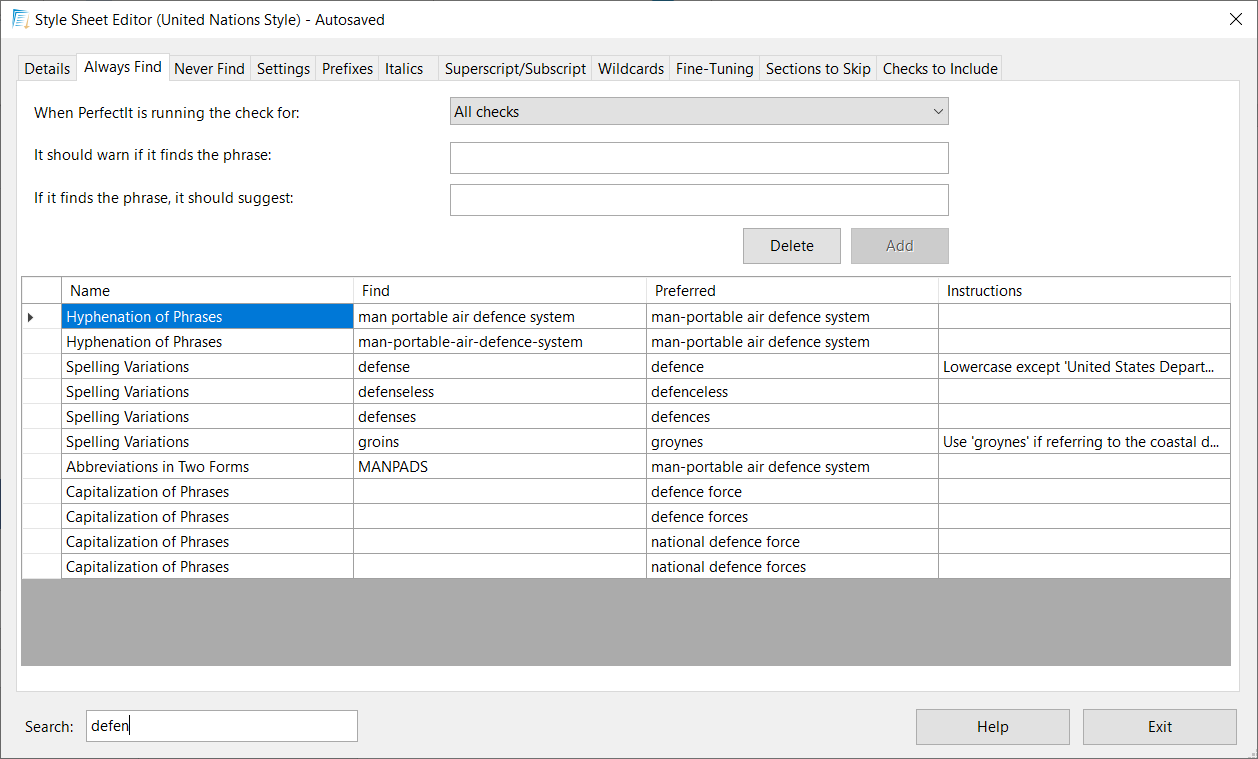
Task: Go to the Superscript/Subscript tab
Action: tap(515, 69)
